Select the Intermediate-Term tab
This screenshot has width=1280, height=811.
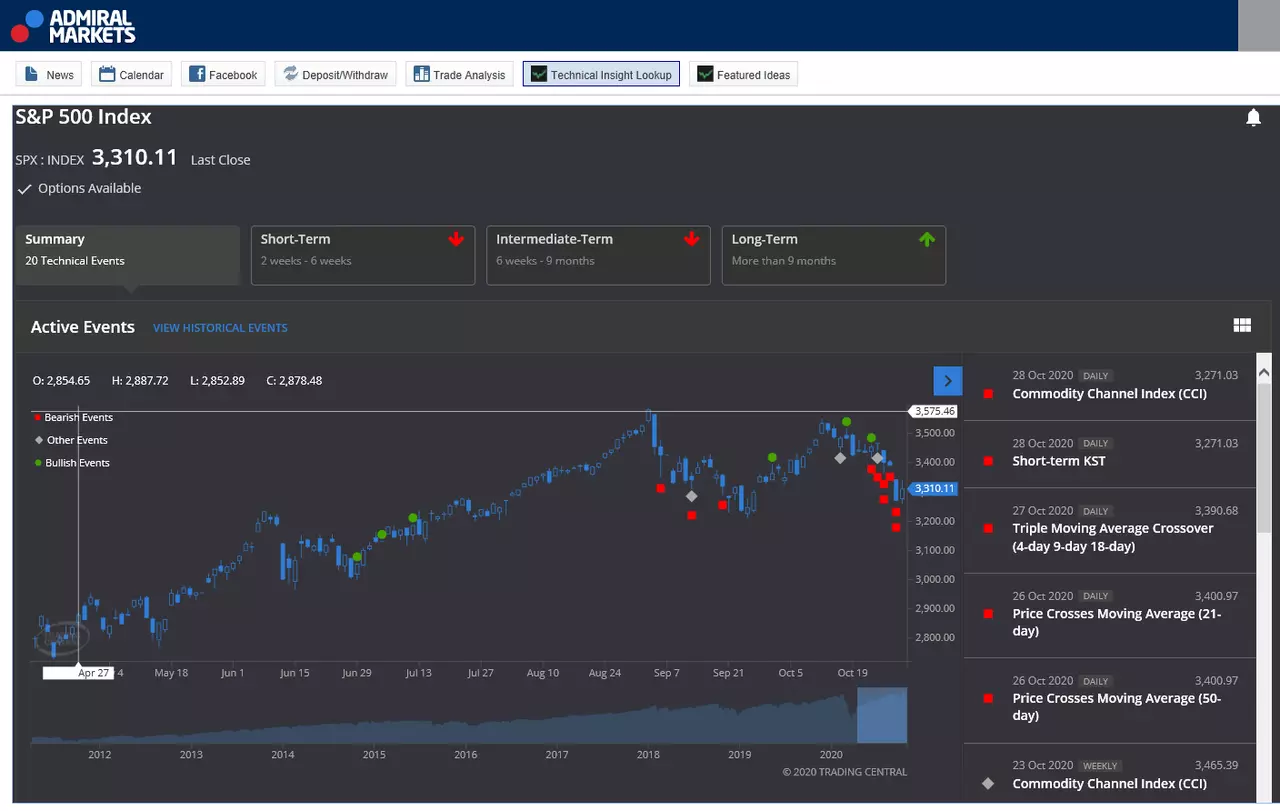[598, 255]
